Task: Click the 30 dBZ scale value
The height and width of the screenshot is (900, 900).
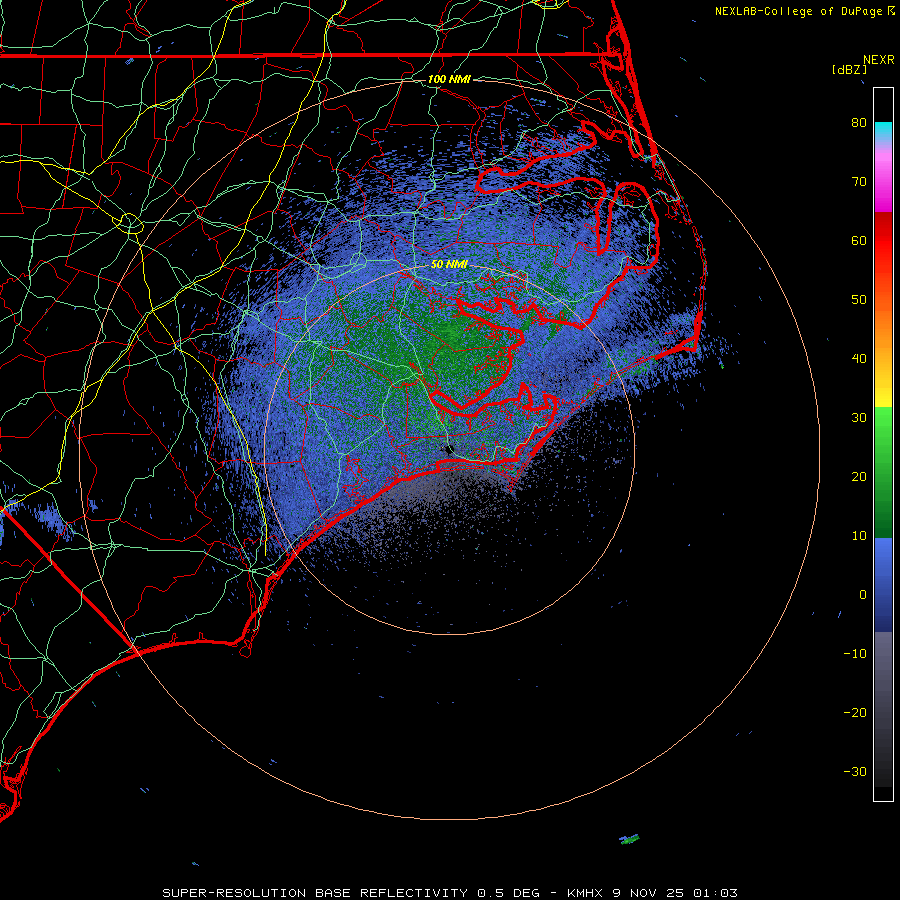Action: pos(859,417)
